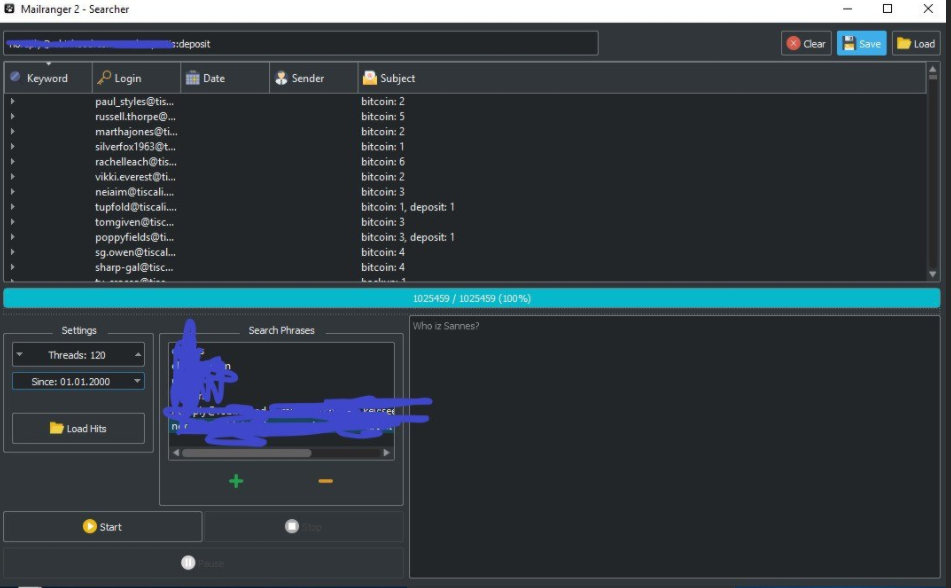Expand the row showing bitcoin: 6

[x=12, y=162]
